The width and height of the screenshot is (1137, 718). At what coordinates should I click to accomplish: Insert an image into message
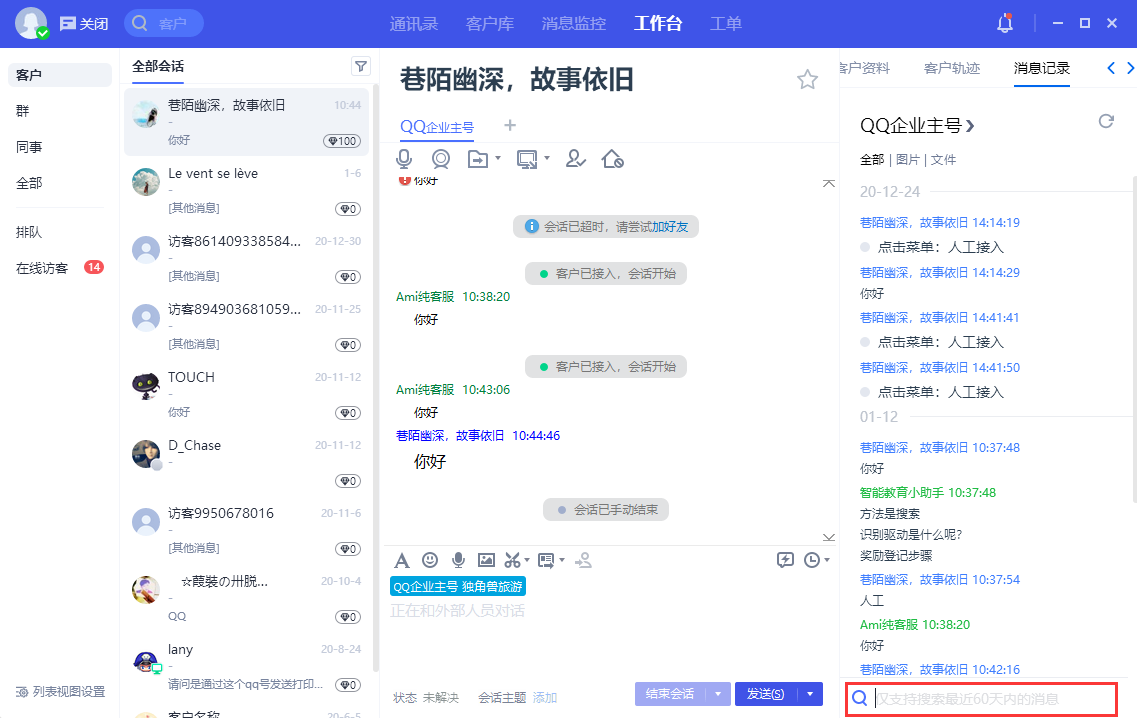pyautogui.click(x=487, y=560)
